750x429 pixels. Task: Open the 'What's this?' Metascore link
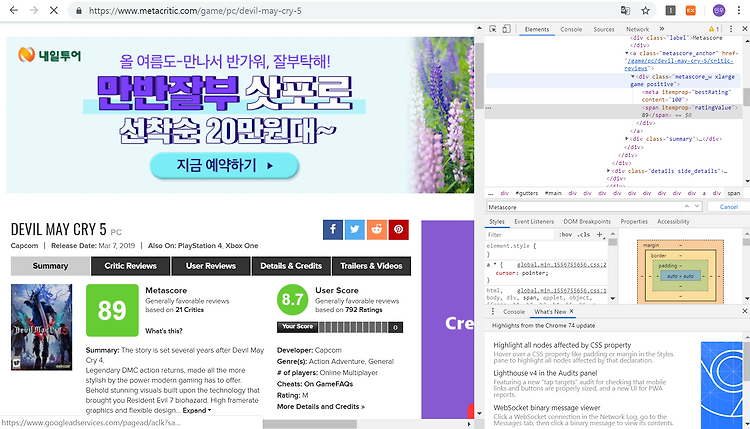pos(164,330)
